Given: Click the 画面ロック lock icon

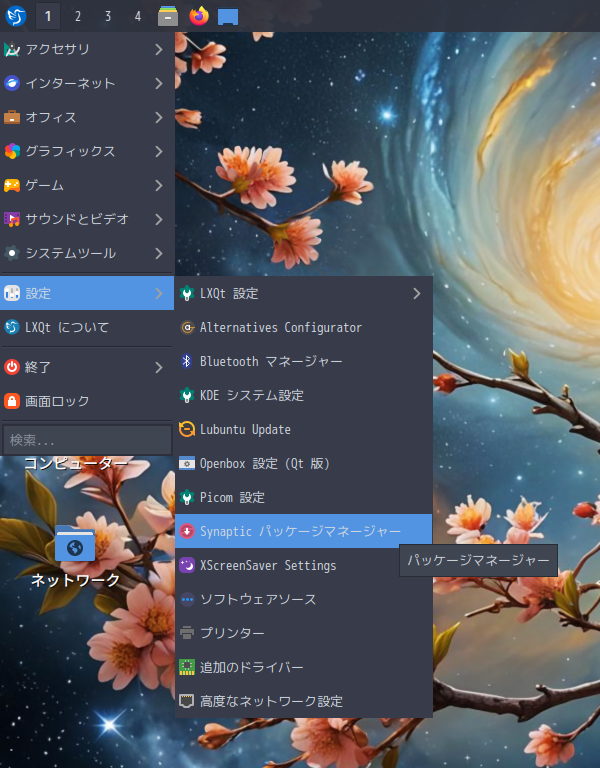Looking at the screenshot, I should (x=12, y=401).
